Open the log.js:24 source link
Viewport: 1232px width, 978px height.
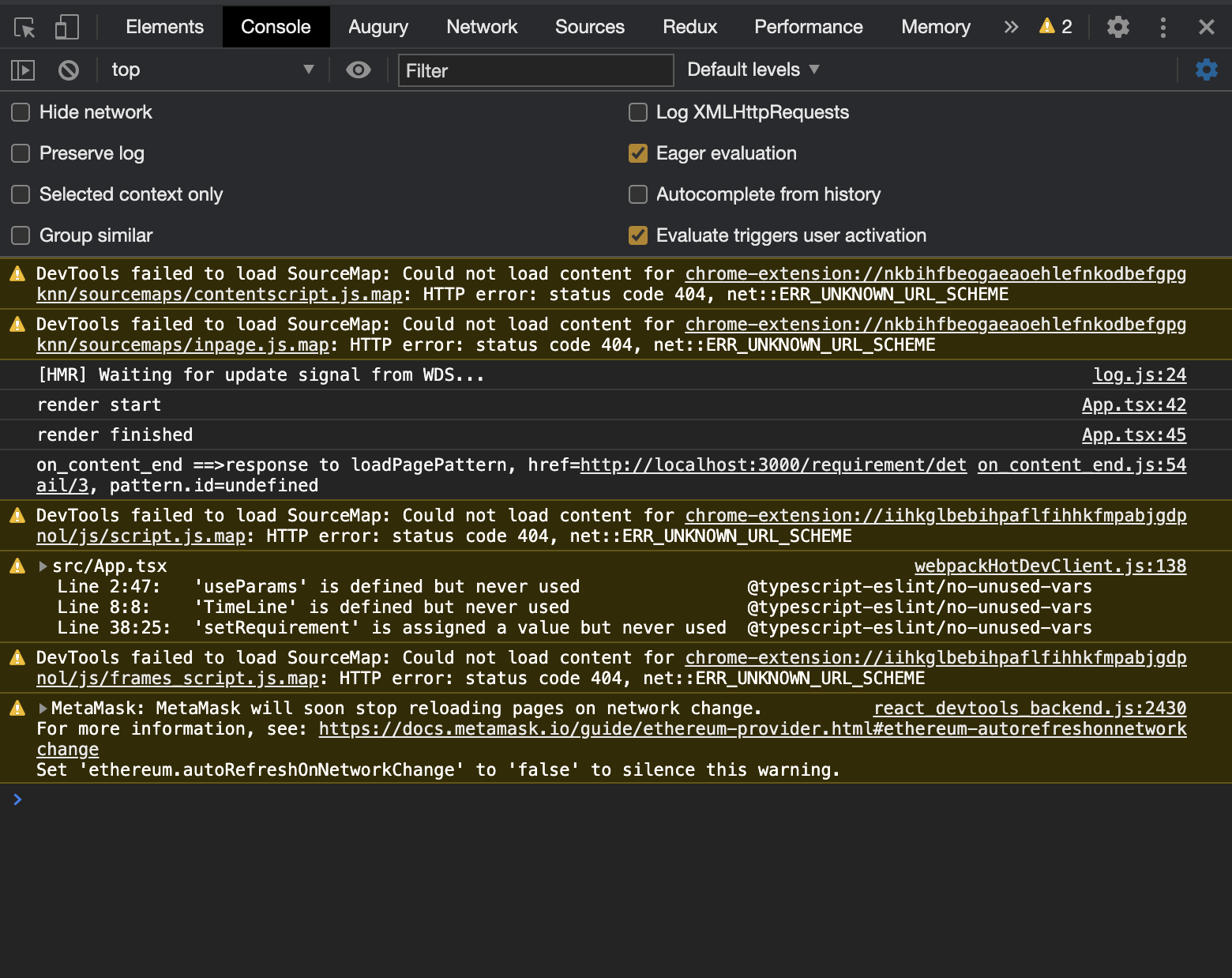(x=1140, y=375)
